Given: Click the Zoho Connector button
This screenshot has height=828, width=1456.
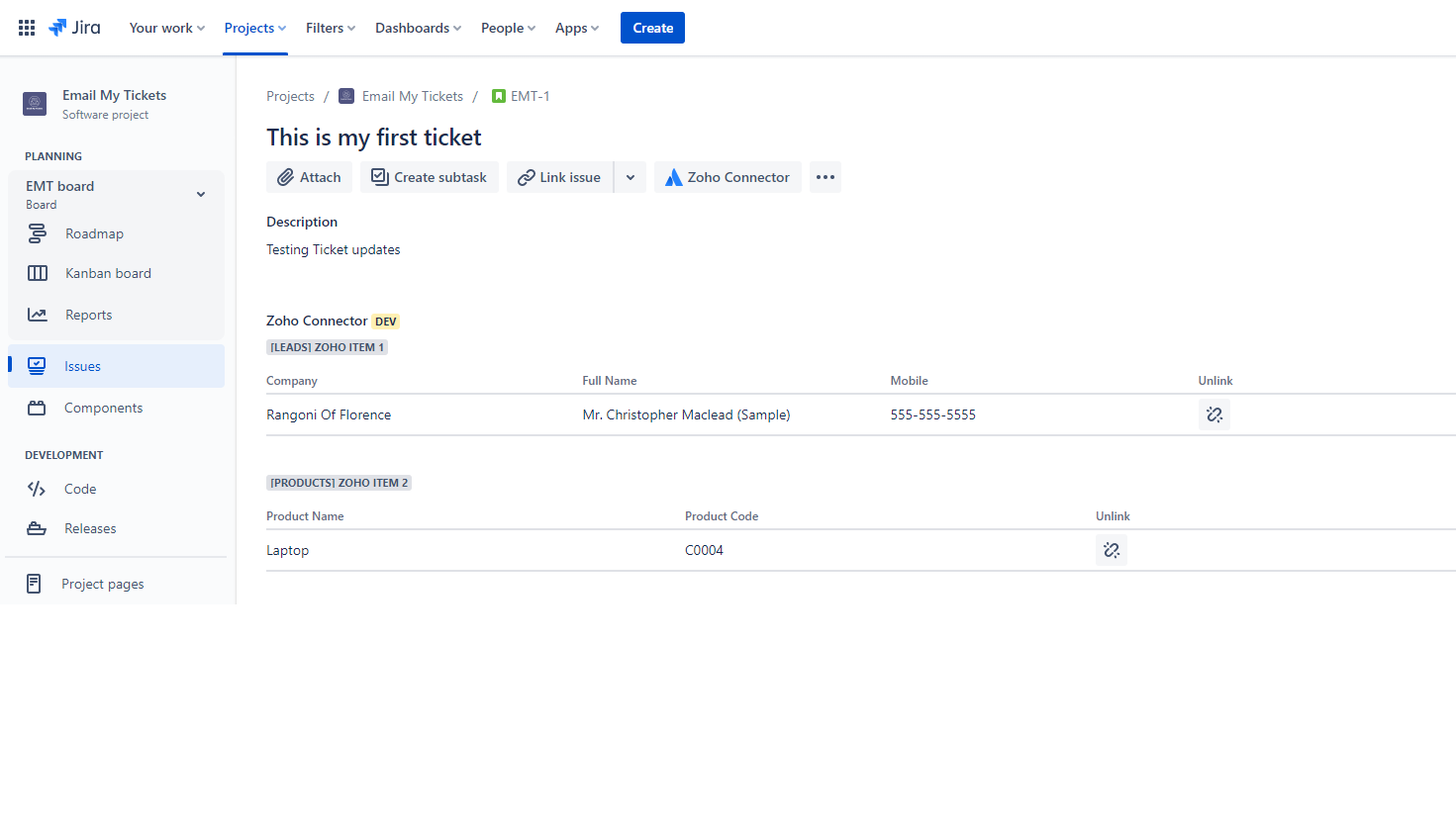Looking at the screenshot, I should (x=728, y=177).
